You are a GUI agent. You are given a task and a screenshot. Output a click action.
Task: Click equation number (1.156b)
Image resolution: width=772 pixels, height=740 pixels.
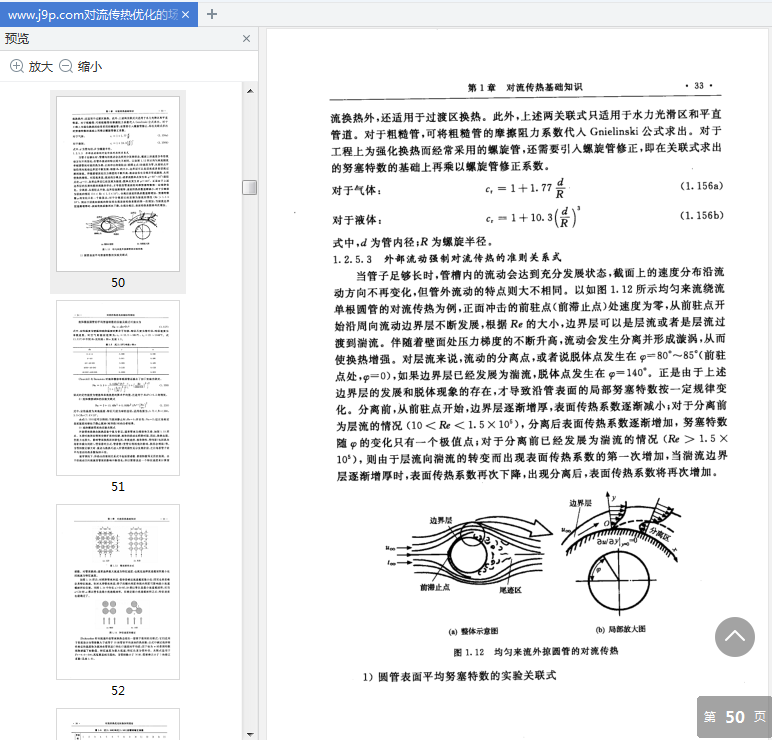pyautogui.click(x=702, y=216)
